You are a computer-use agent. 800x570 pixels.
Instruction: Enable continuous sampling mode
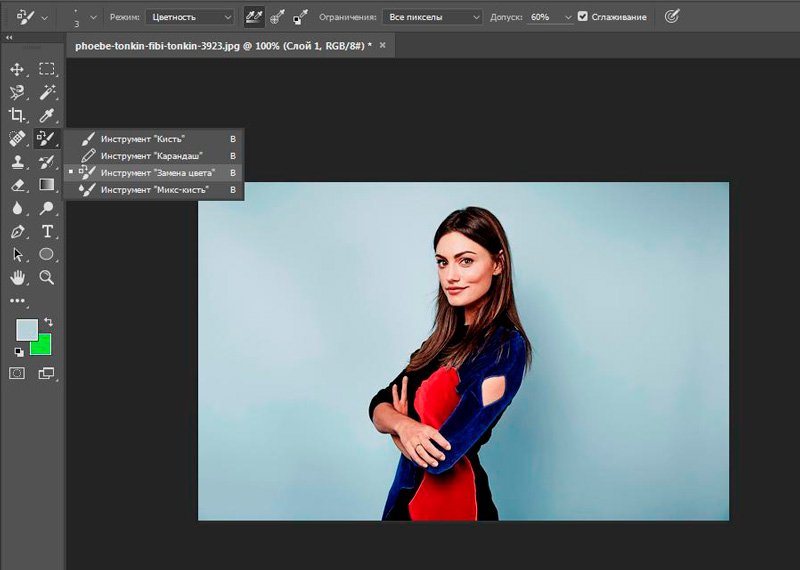(254, 17)
